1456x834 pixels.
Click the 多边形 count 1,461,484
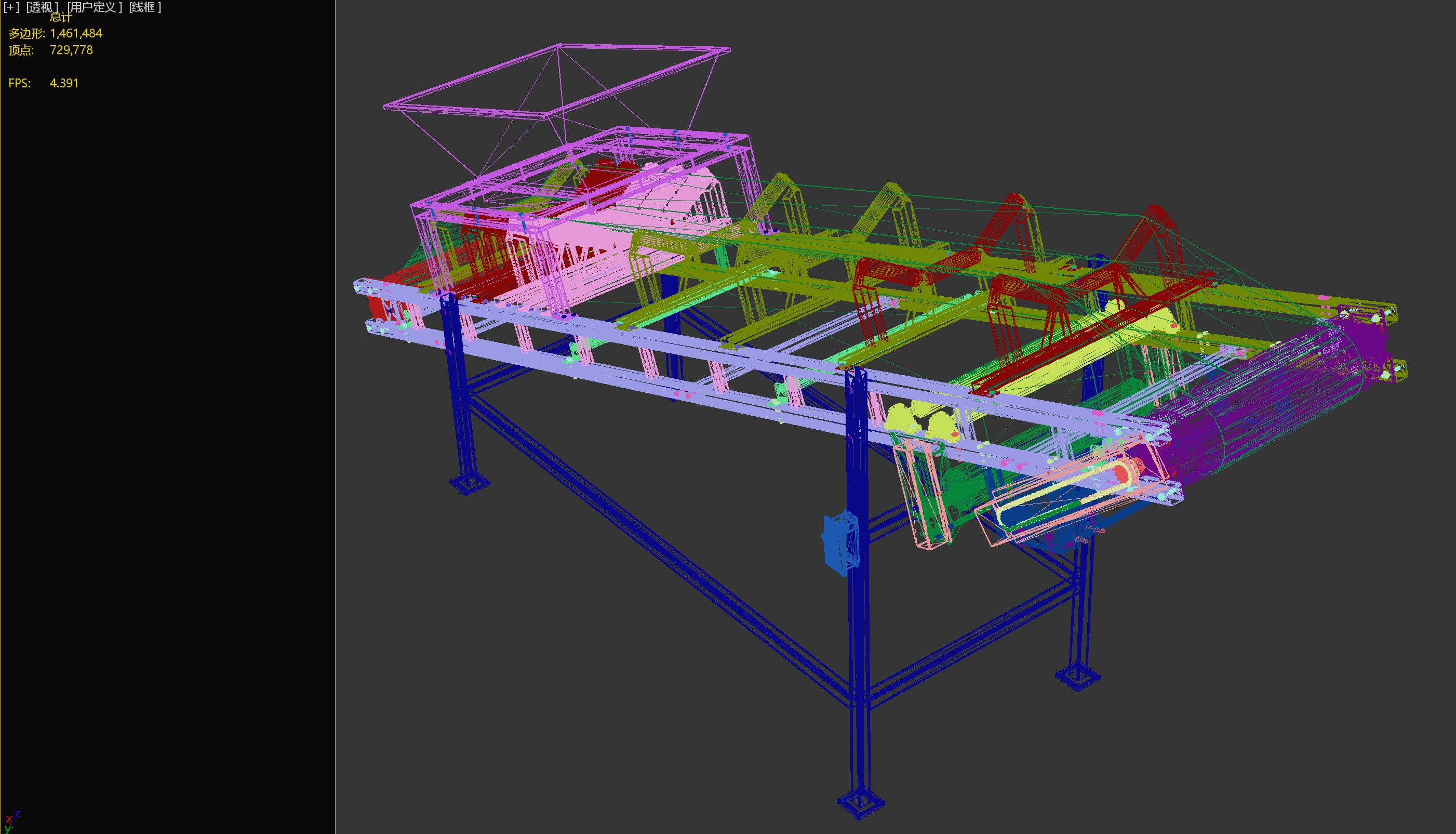(76, 33)
